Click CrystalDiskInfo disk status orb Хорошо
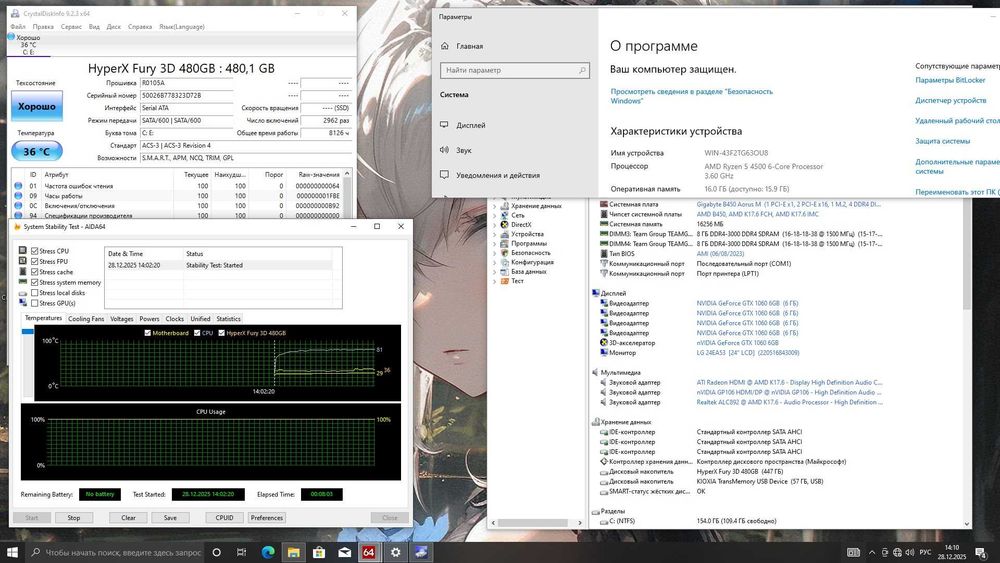 [x=11, y=37]
